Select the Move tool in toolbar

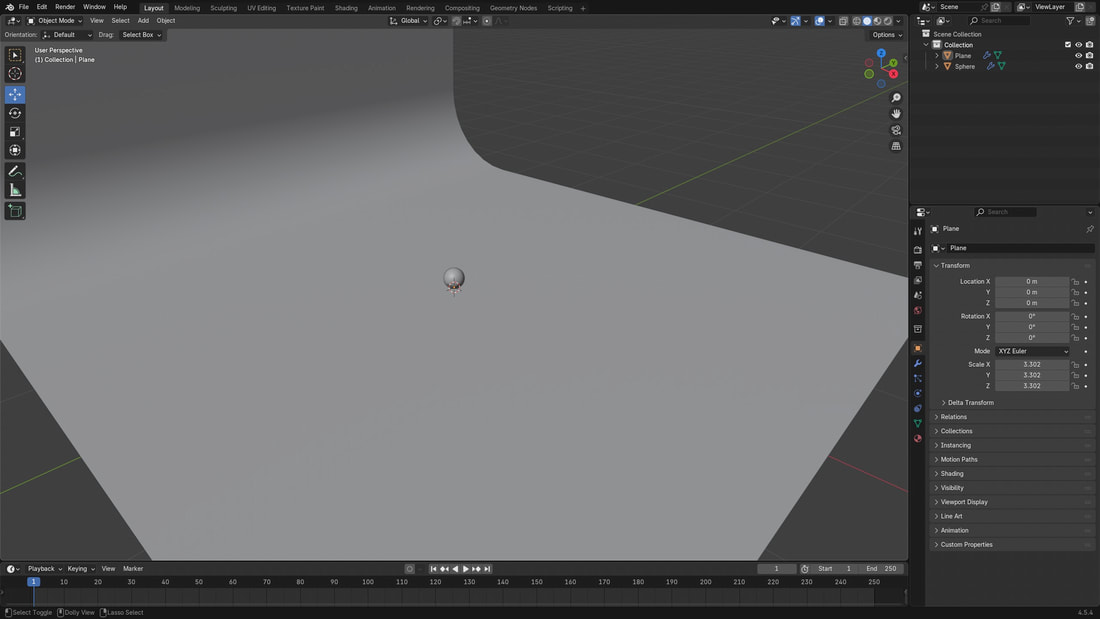pos(15,94)
